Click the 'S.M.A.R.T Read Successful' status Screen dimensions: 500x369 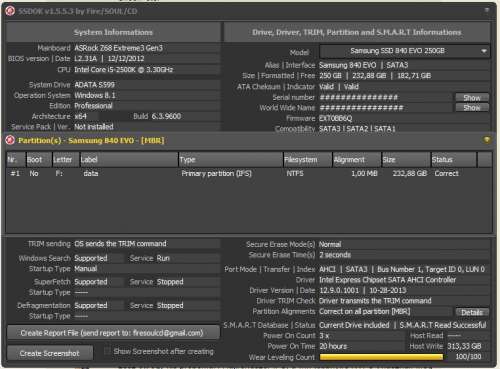[x=443, y=325]
